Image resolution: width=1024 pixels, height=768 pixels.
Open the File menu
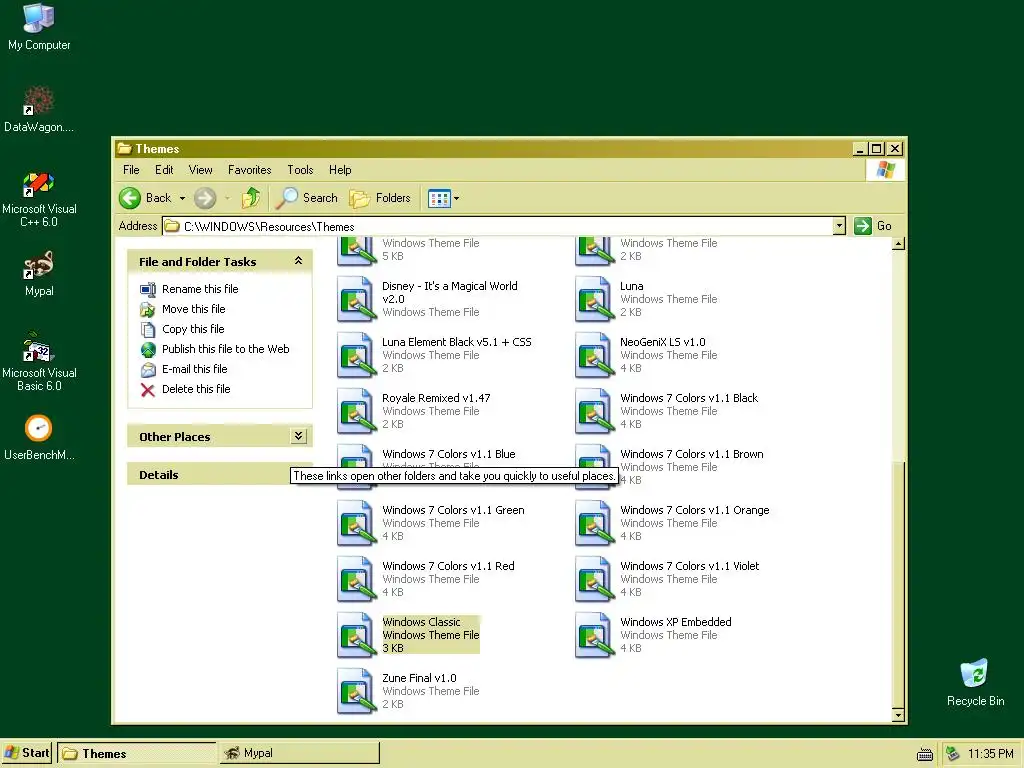coord(131,170)
